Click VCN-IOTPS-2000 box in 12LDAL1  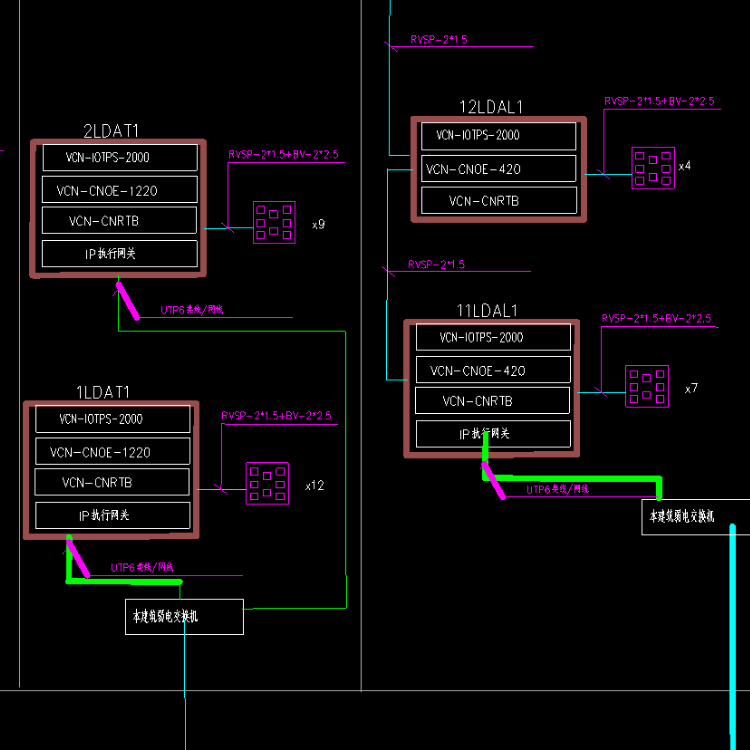point(499,136)
